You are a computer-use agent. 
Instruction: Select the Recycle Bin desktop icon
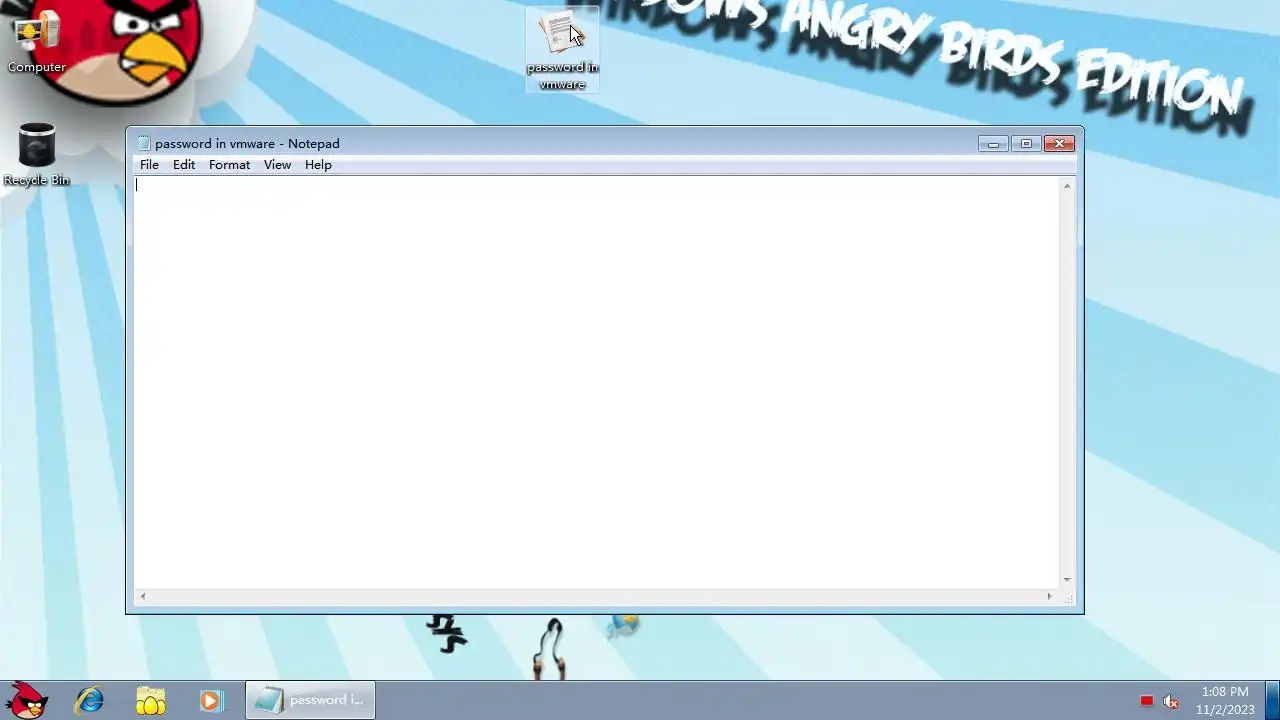point(37,155)
